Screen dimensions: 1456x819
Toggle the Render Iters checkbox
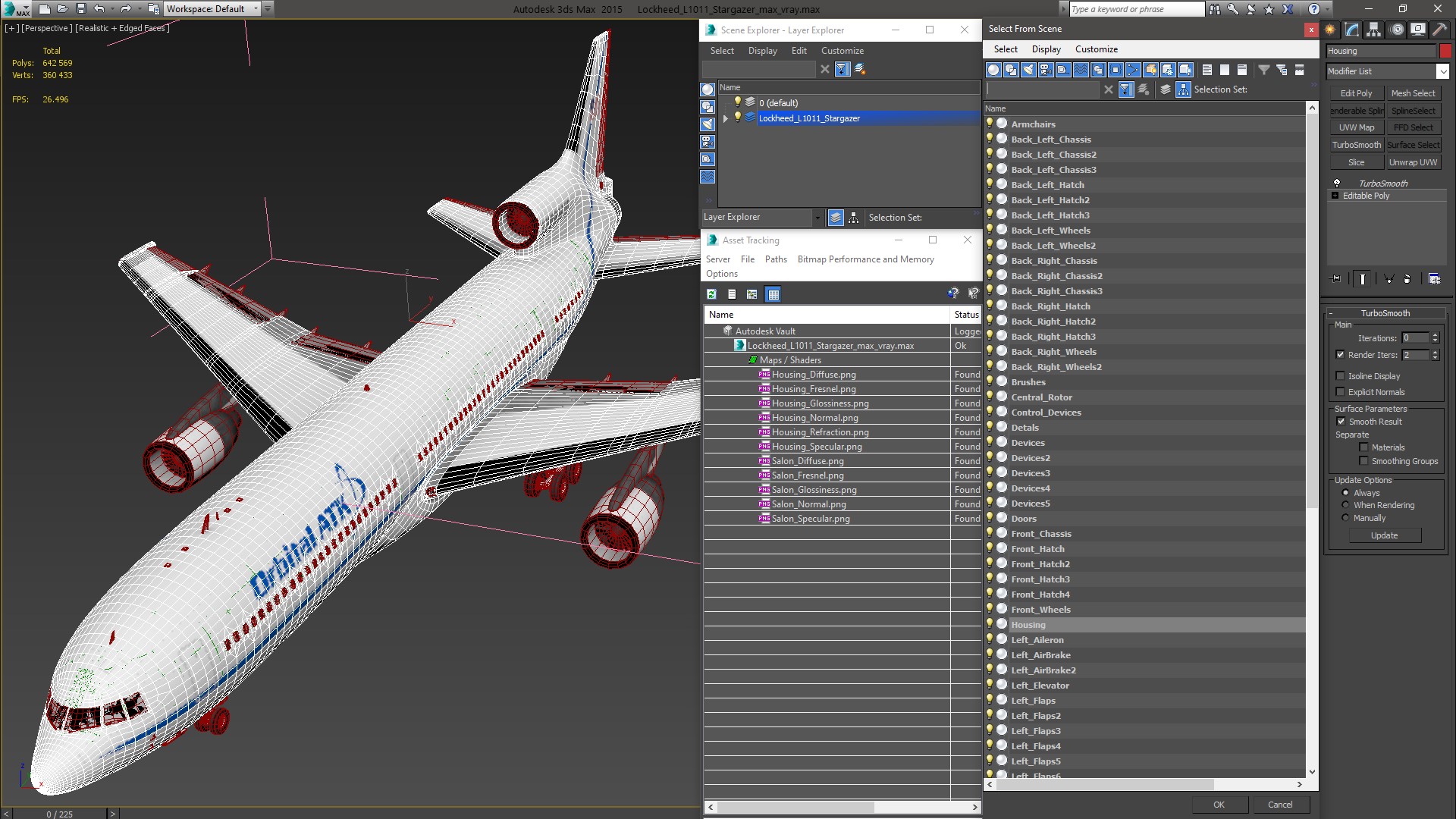[1340, 355]
